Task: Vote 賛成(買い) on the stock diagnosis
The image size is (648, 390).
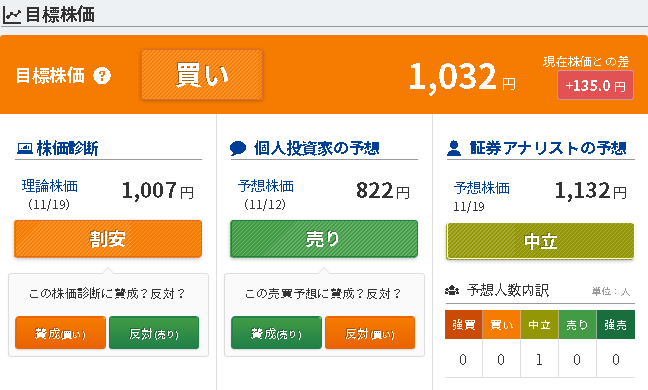Action: [60, 333]
